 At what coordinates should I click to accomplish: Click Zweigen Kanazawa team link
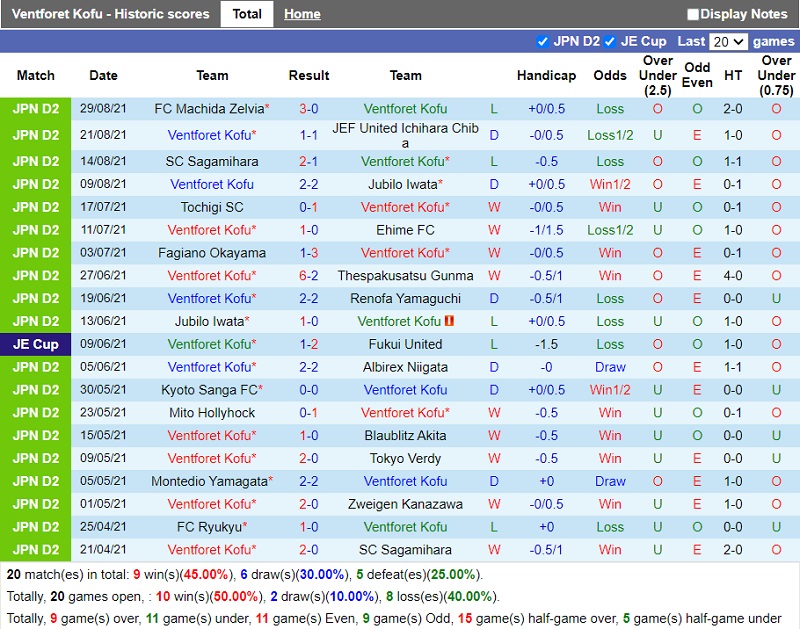[405, 504]
